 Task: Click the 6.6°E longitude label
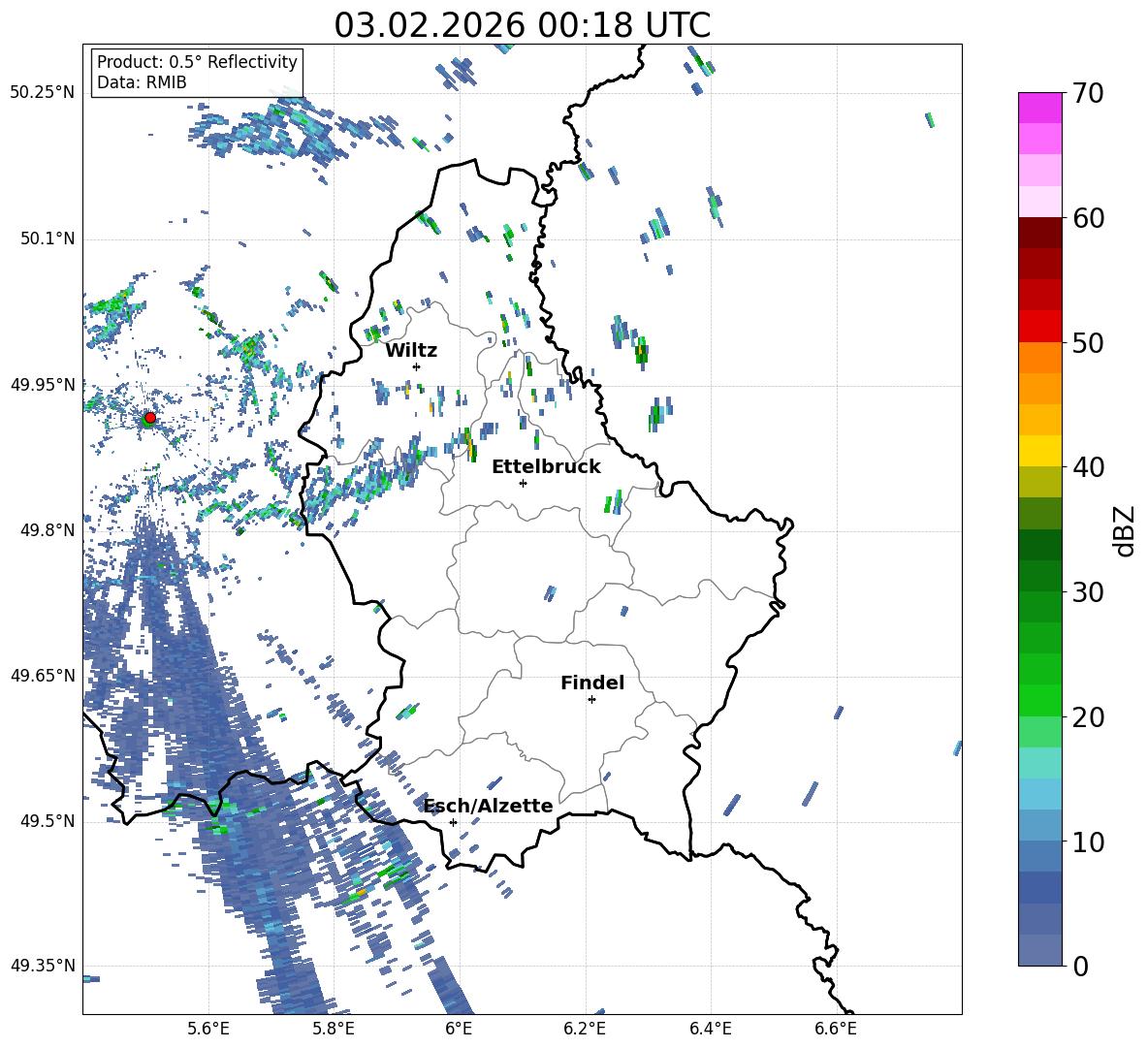point(836,1029)
